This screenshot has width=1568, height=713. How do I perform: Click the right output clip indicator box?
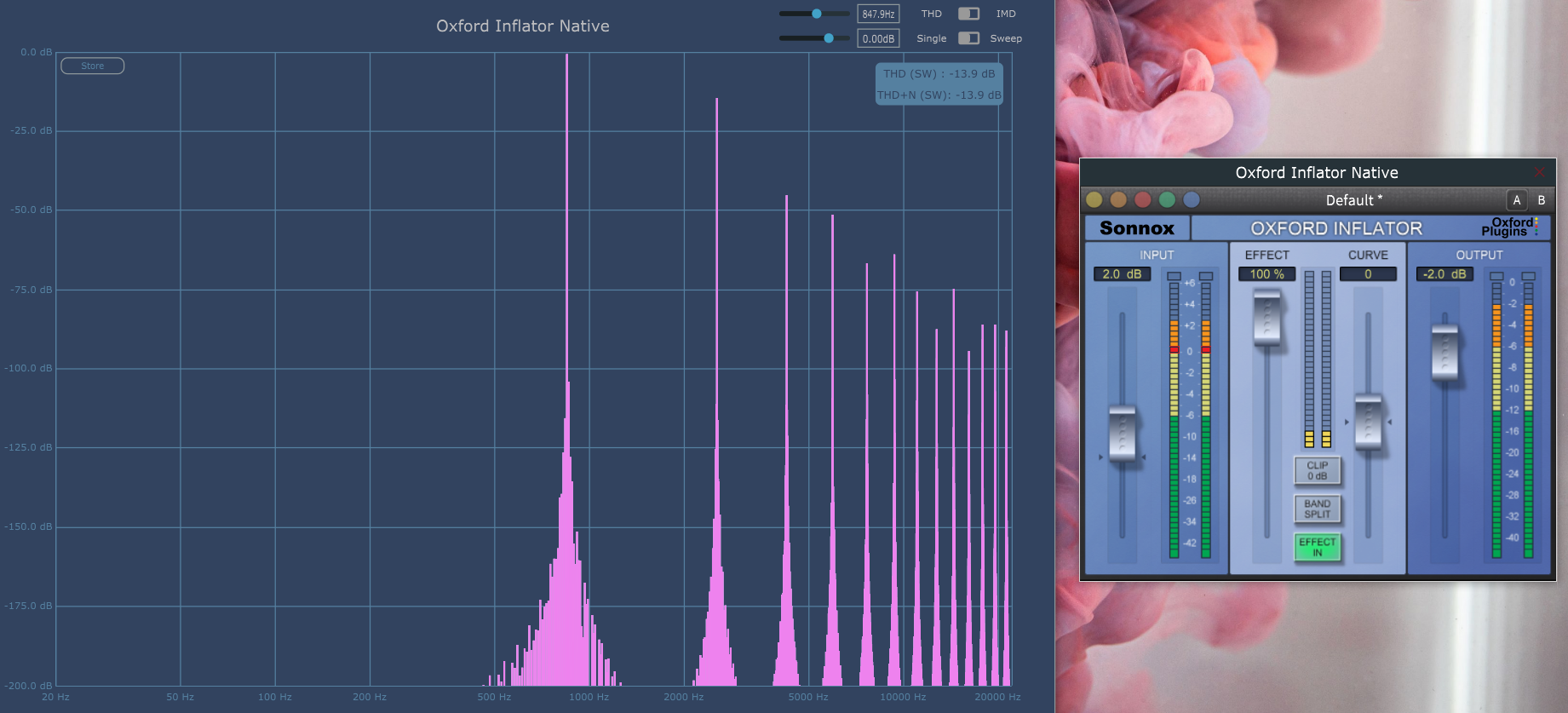tap(1529, 276)
